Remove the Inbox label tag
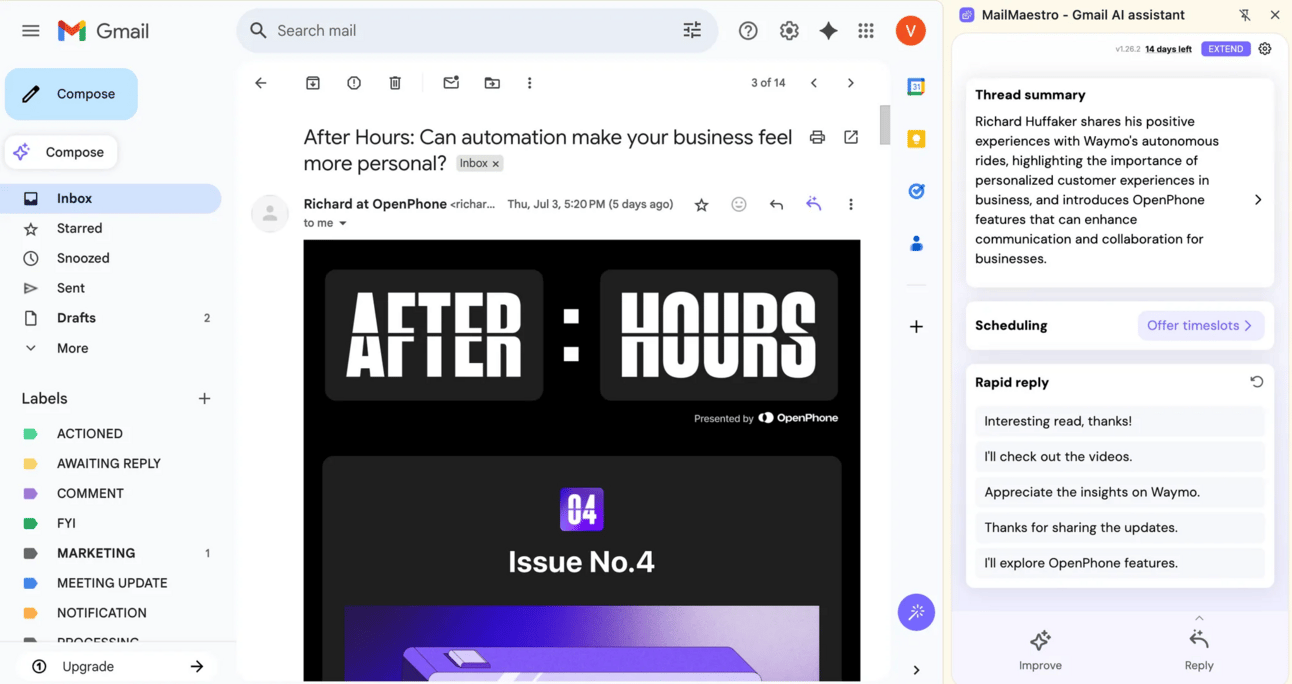This screenshot has width=1292, height=684. pos(495,164)
